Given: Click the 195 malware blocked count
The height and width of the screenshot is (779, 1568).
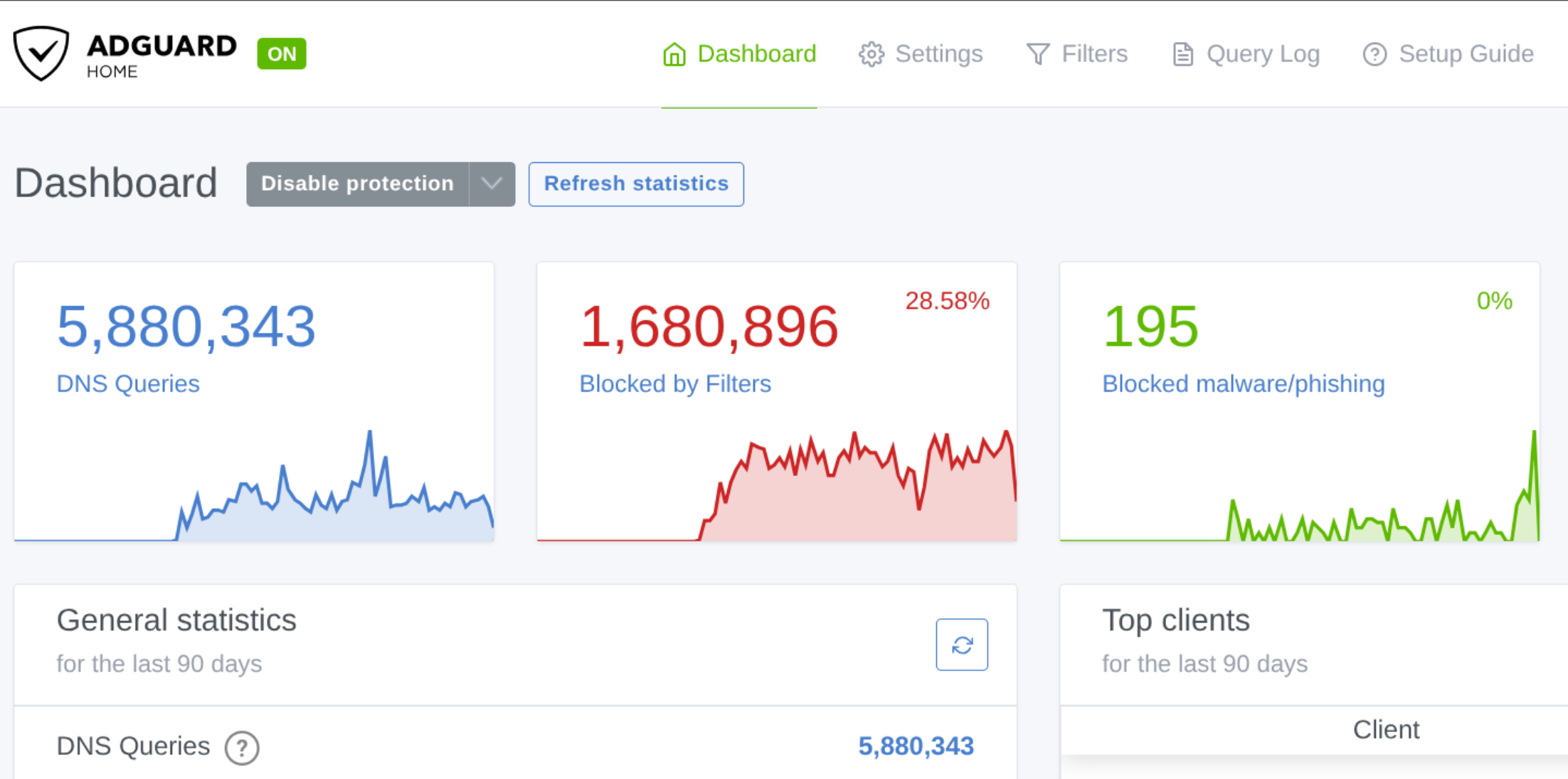Looking at the screenshot, I should (1150, 327).
